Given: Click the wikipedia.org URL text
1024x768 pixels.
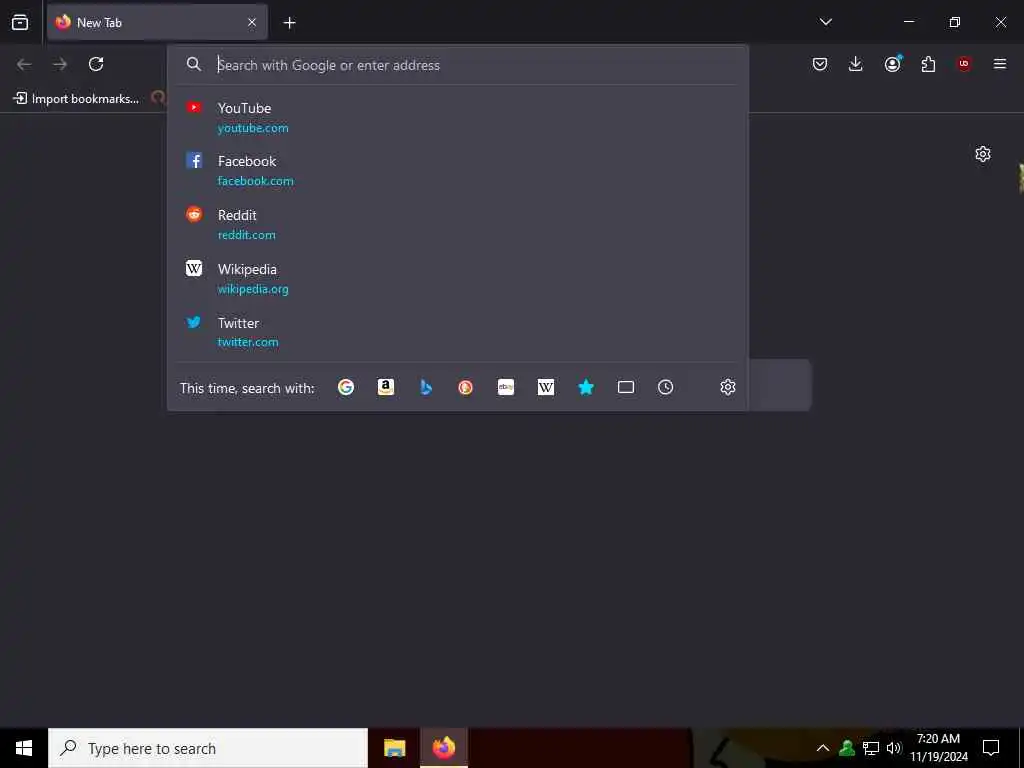Looking at the screenshot, I should pyautogui.click(x=253, y=289).
